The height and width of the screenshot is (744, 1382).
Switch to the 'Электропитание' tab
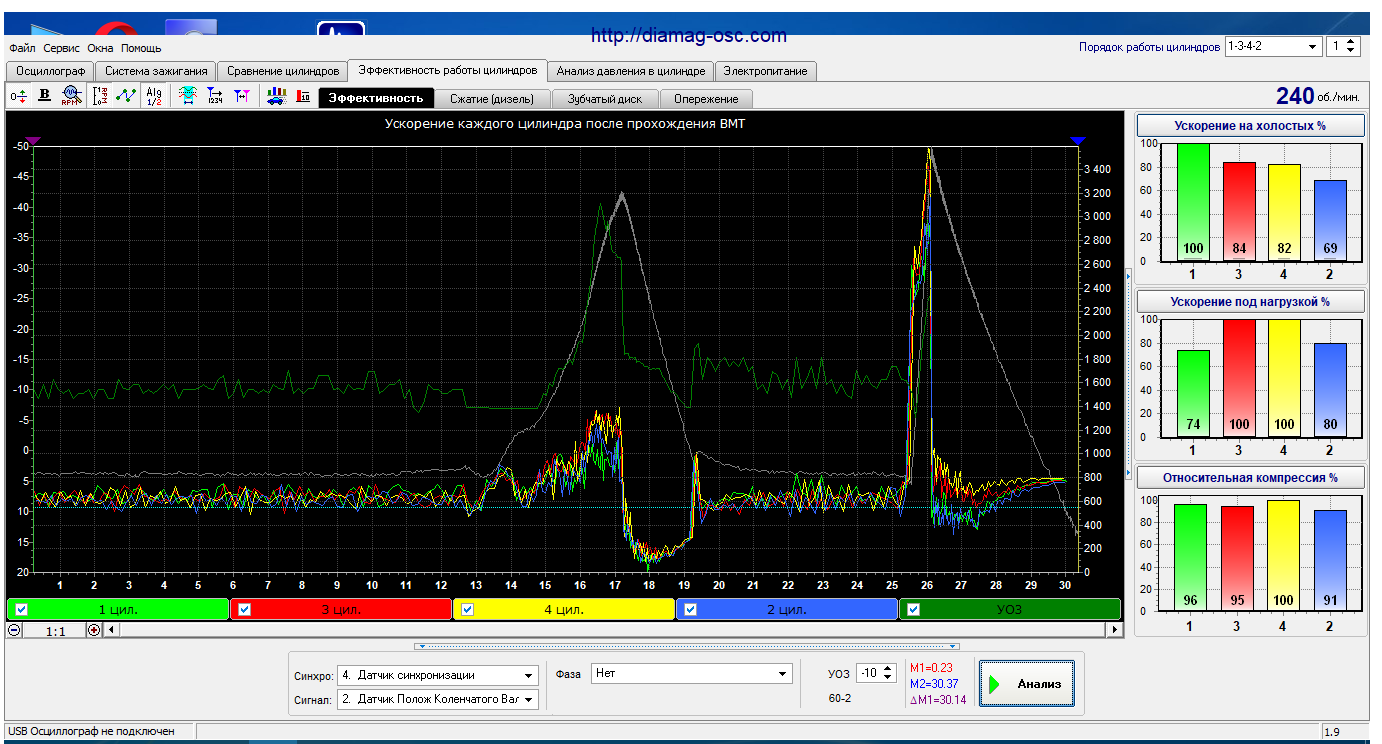point(766,71)
